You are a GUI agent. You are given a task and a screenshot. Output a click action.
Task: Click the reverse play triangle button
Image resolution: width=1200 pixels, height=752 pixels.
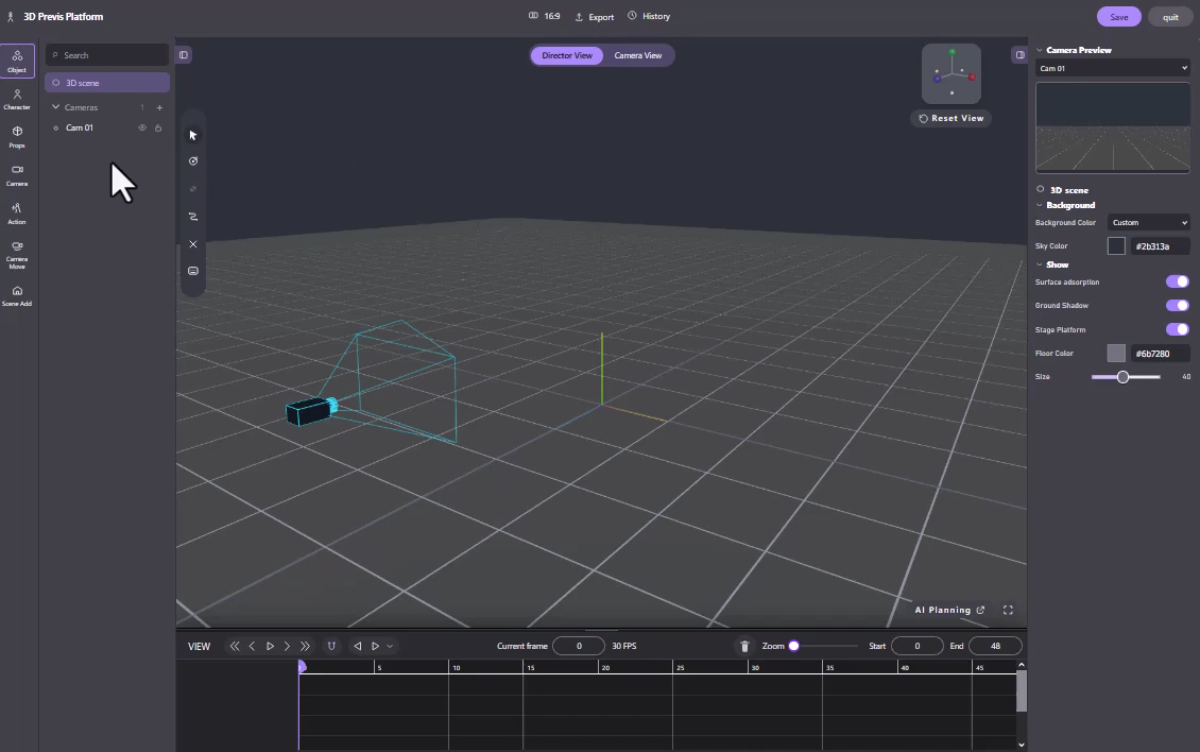click(358, 646)
